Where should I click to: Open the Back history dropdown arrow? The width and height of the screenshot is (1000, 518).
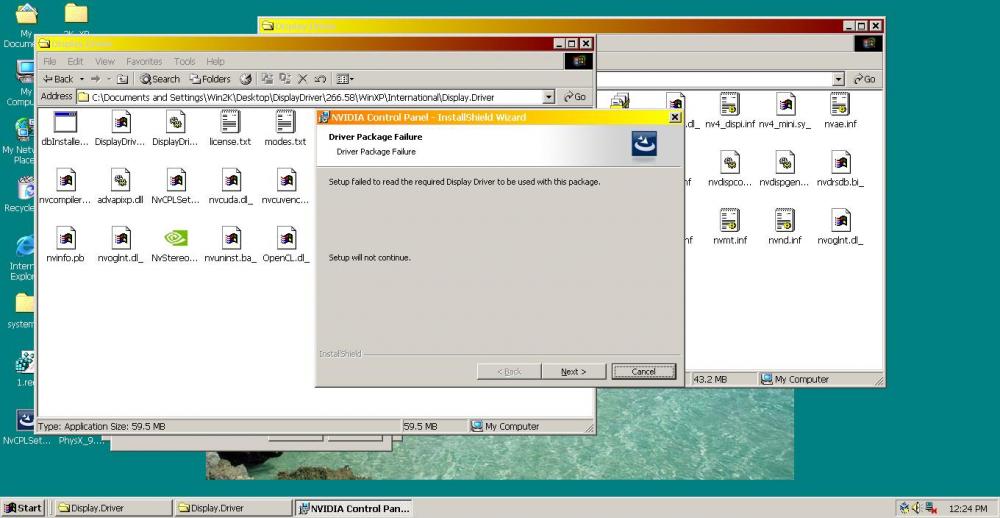82,79
